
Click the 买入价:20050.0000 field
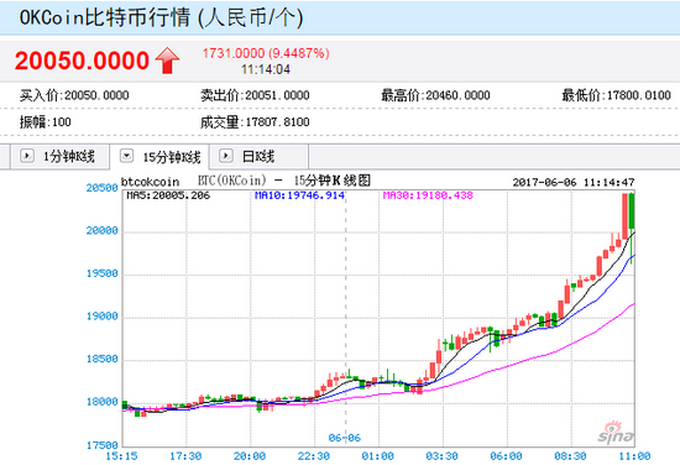(x=74, y=95)
